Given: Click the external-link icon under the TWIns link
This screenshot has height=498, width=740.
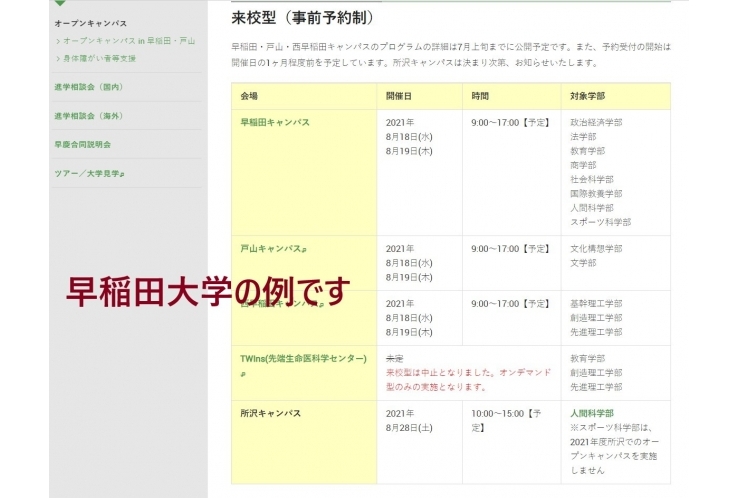Looking at the screenshot, I should 243,374.
